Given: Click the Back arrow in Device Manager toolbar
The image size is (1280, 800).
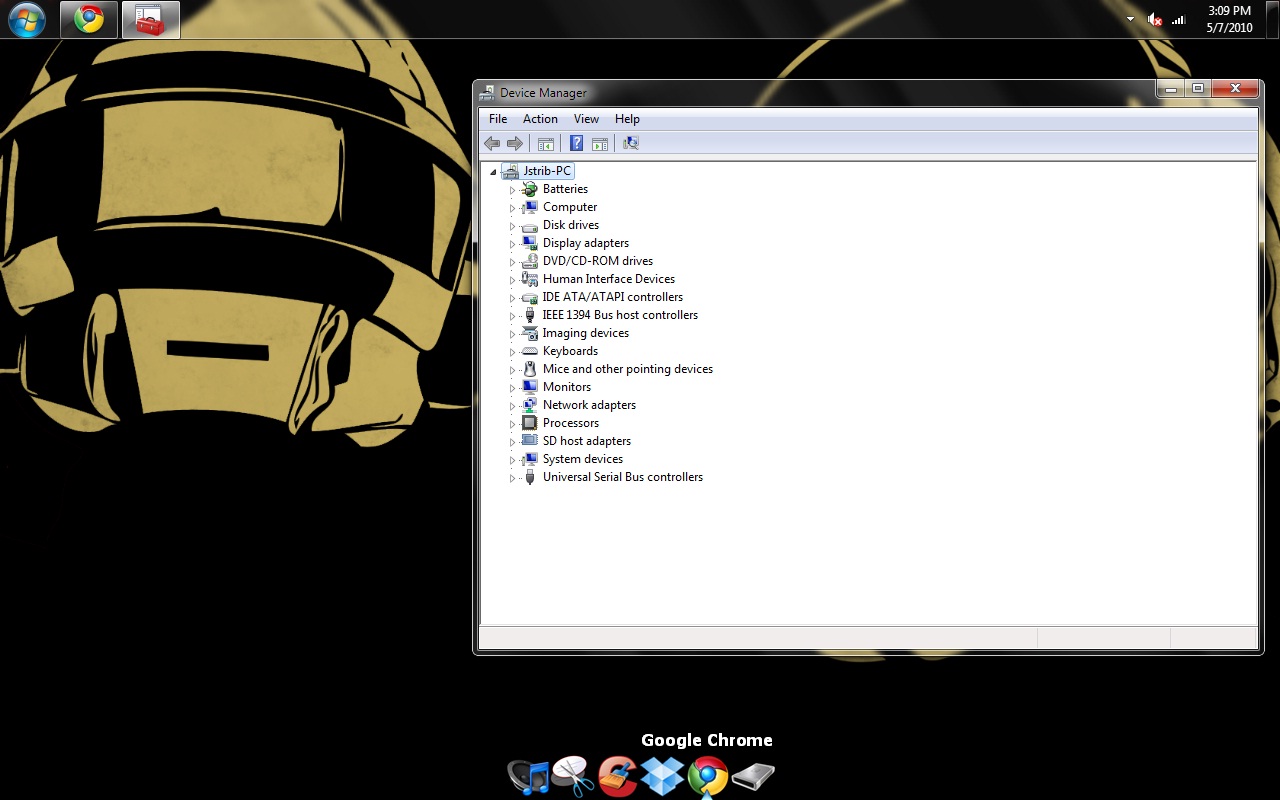Looking at the screenshot, I should pos(491,143).
